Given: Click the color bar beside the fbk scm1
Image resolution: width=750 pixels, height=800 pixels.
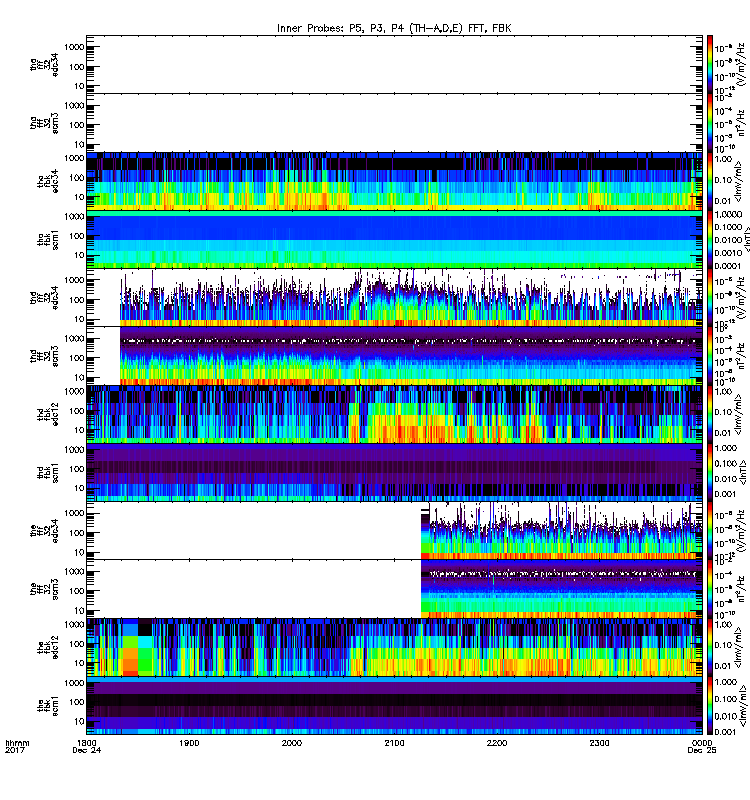Looking at the screenshot, I should [x=710, y=705].
